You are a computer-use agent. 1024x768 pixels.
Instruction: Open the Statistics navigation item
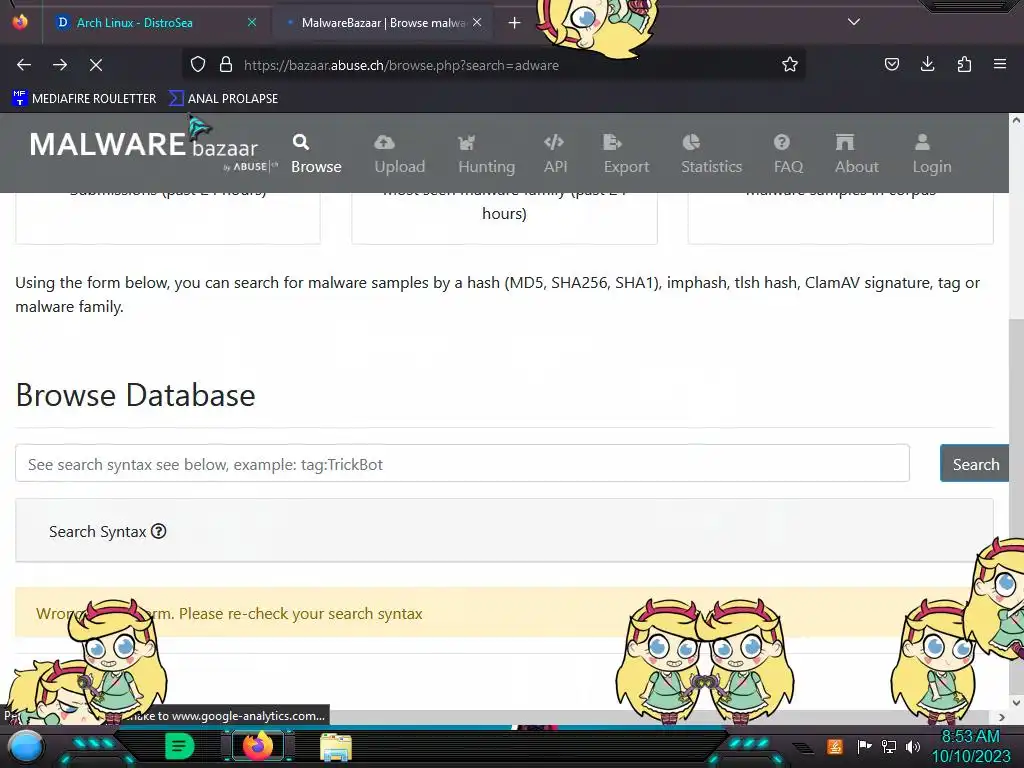pyautogui.click(x=711, y=154)
